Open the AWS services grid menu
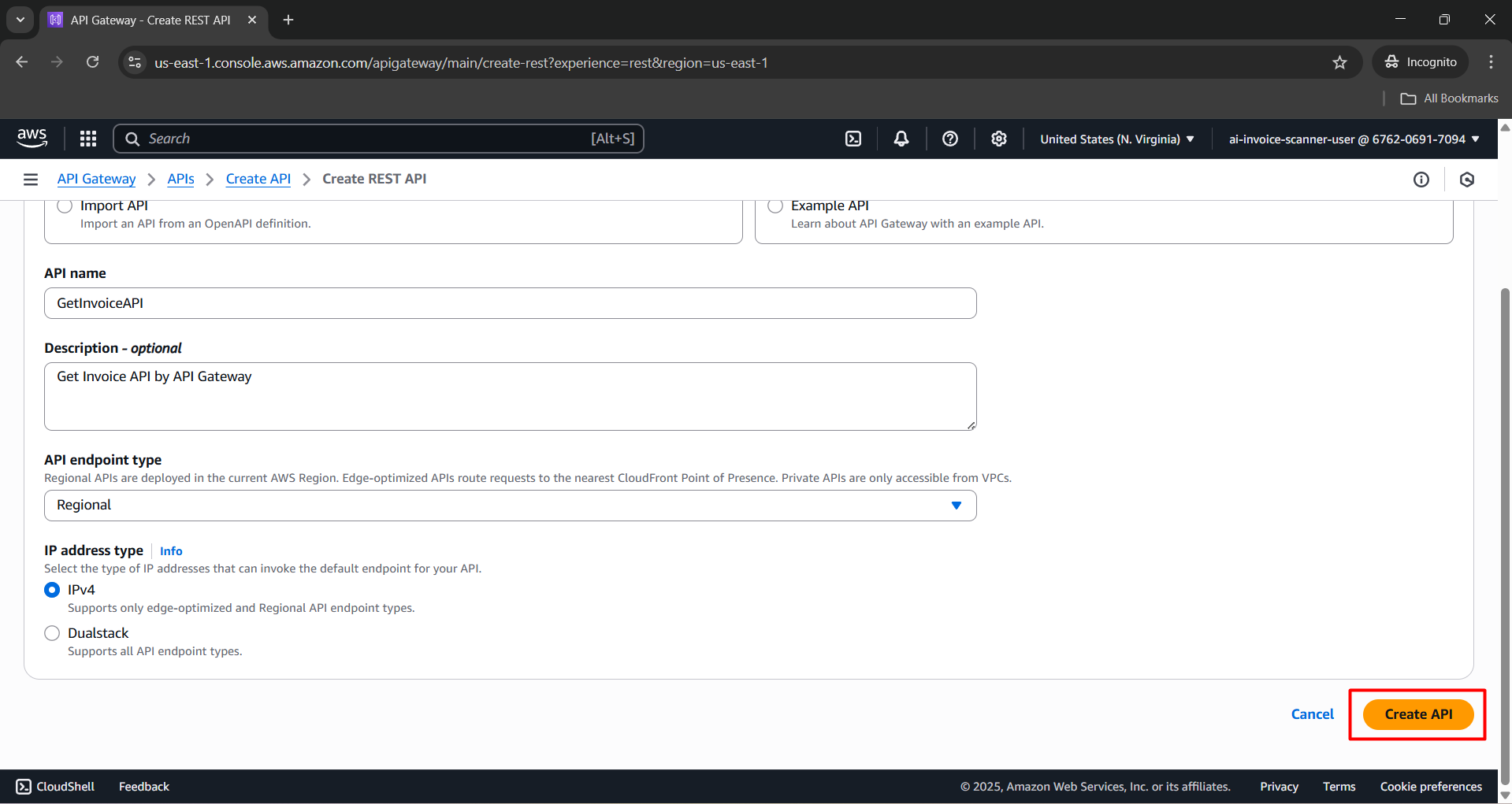The image size is (1512, 804). pyautogui.click(x=87, y=138)
